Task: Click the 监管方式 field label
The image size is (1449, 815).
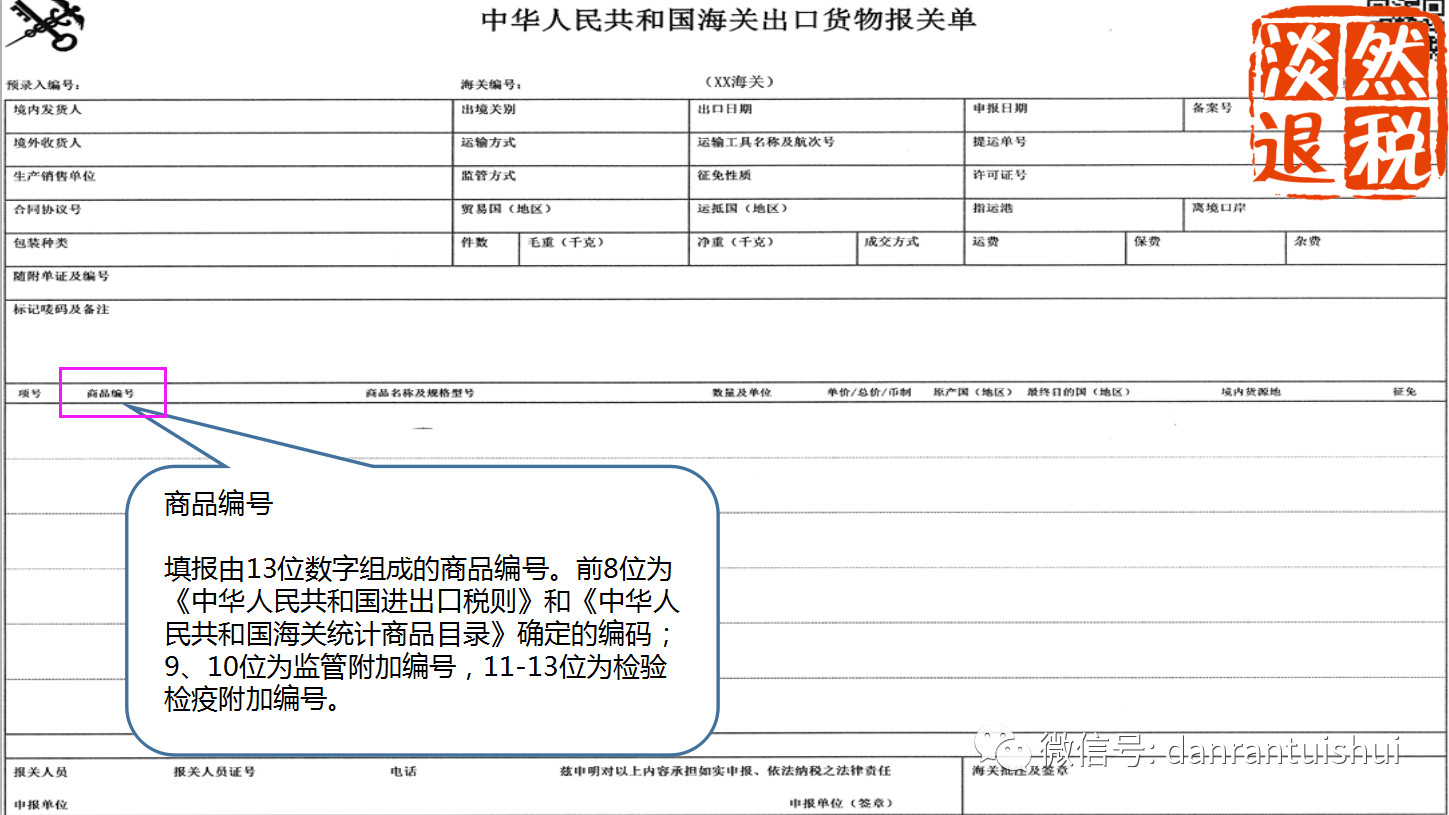Action: click(x=488, y=176)
